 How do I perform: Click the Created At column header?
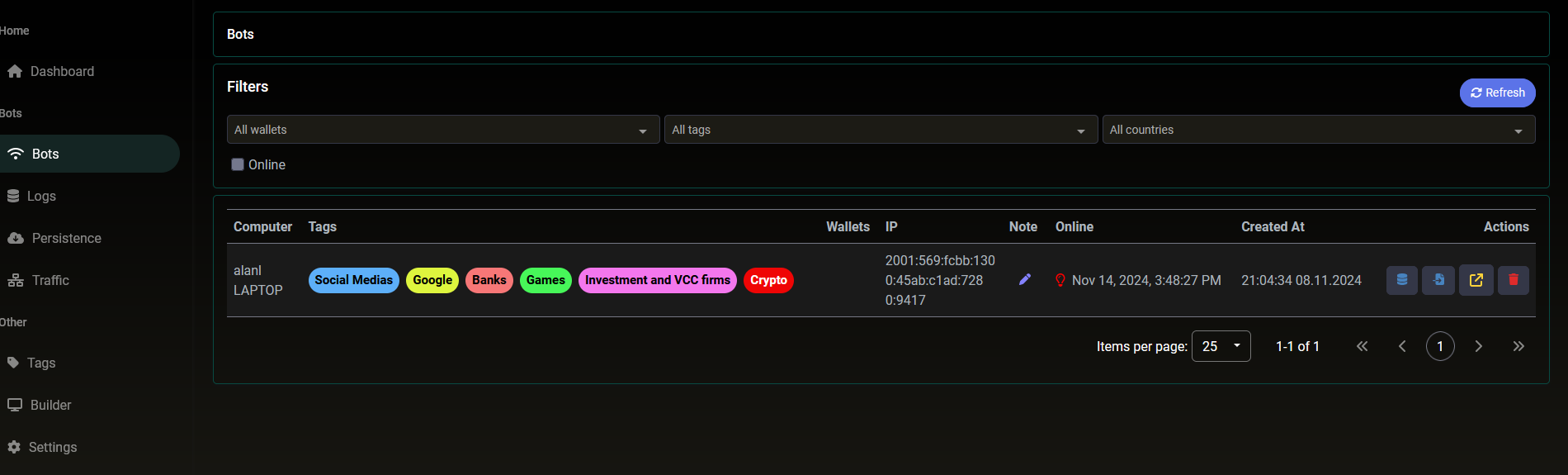[1273, 226]
